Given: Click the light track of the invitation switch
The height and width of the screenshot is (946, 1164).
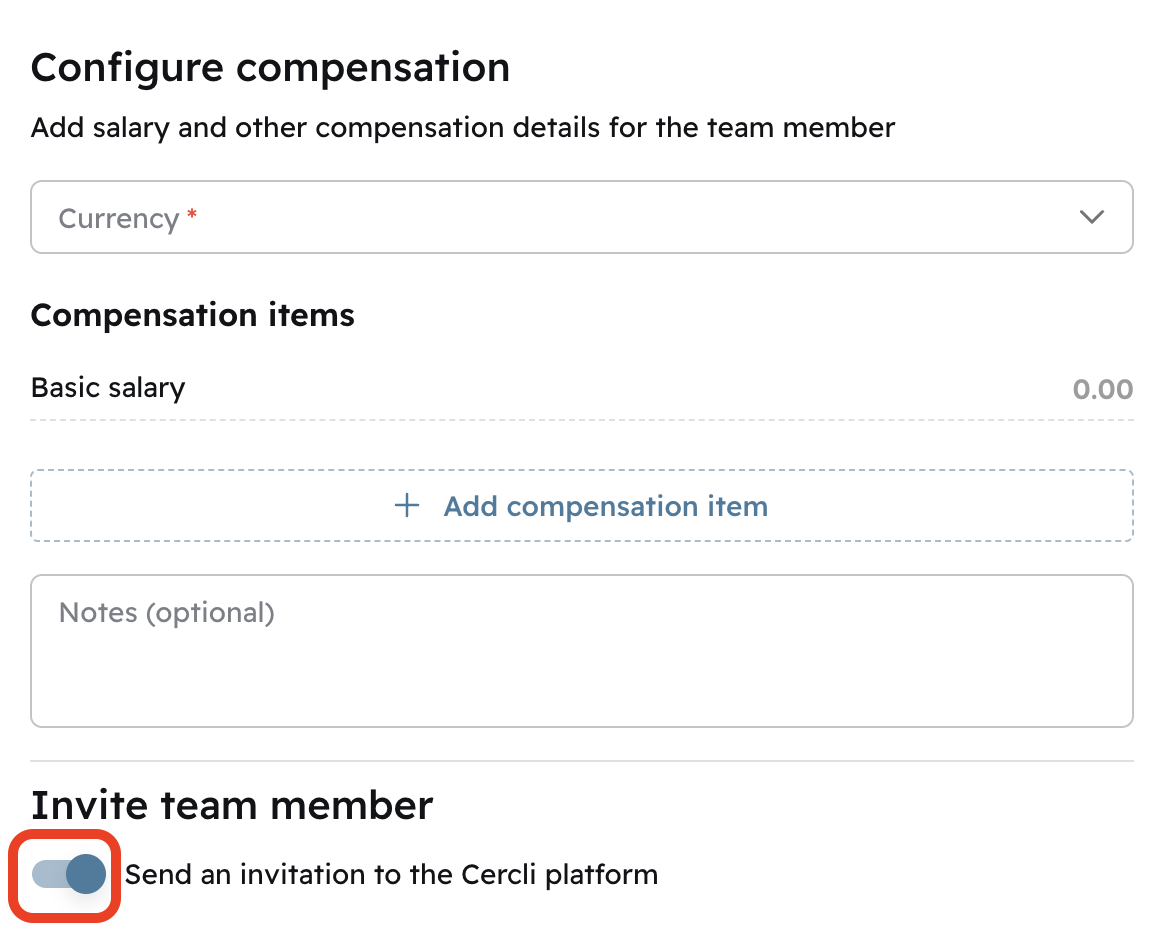Looking at the screenshot, I should (46, 874).
